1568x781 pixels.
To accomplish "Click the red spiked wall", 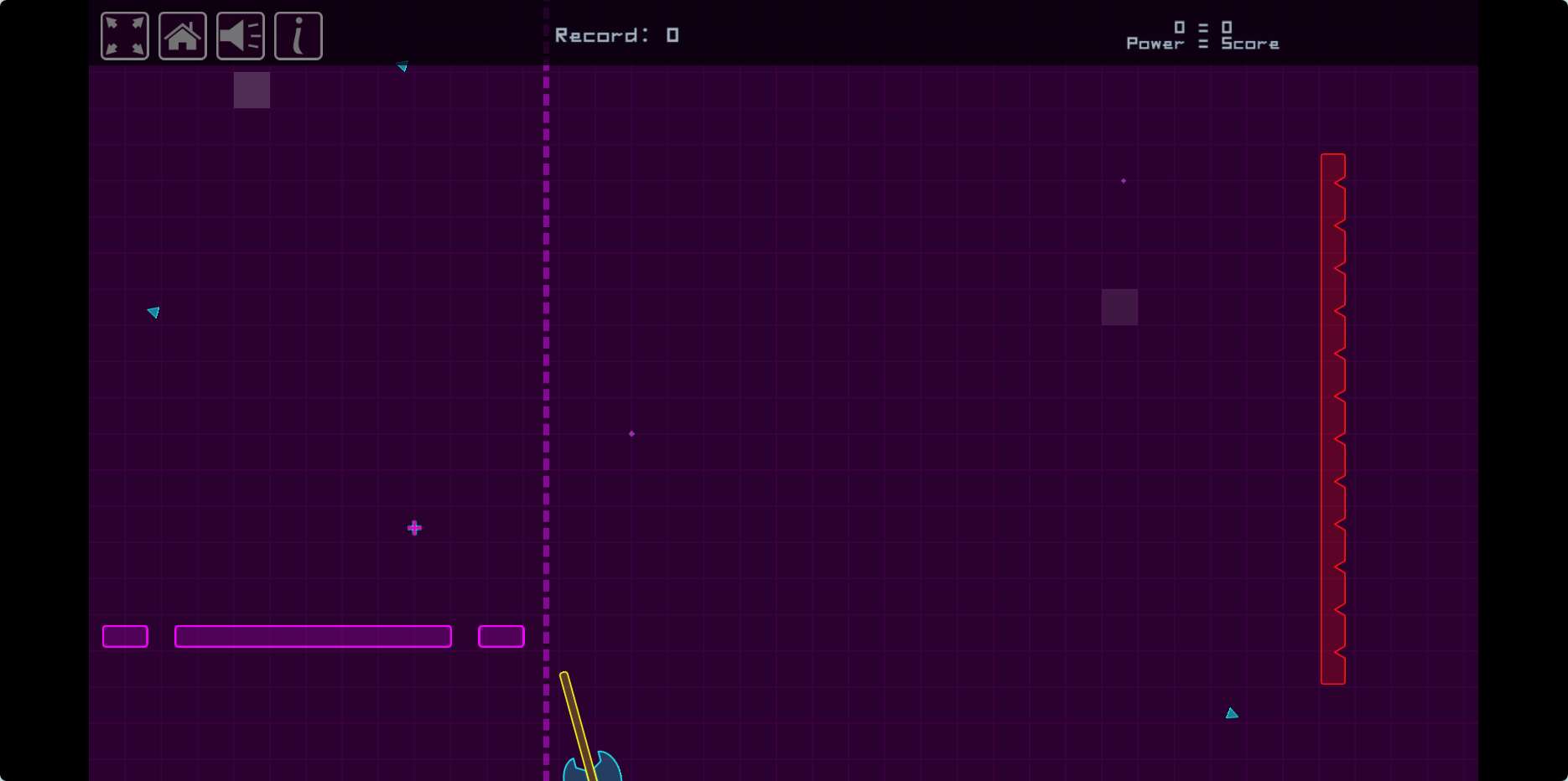I will point(1332,419).
